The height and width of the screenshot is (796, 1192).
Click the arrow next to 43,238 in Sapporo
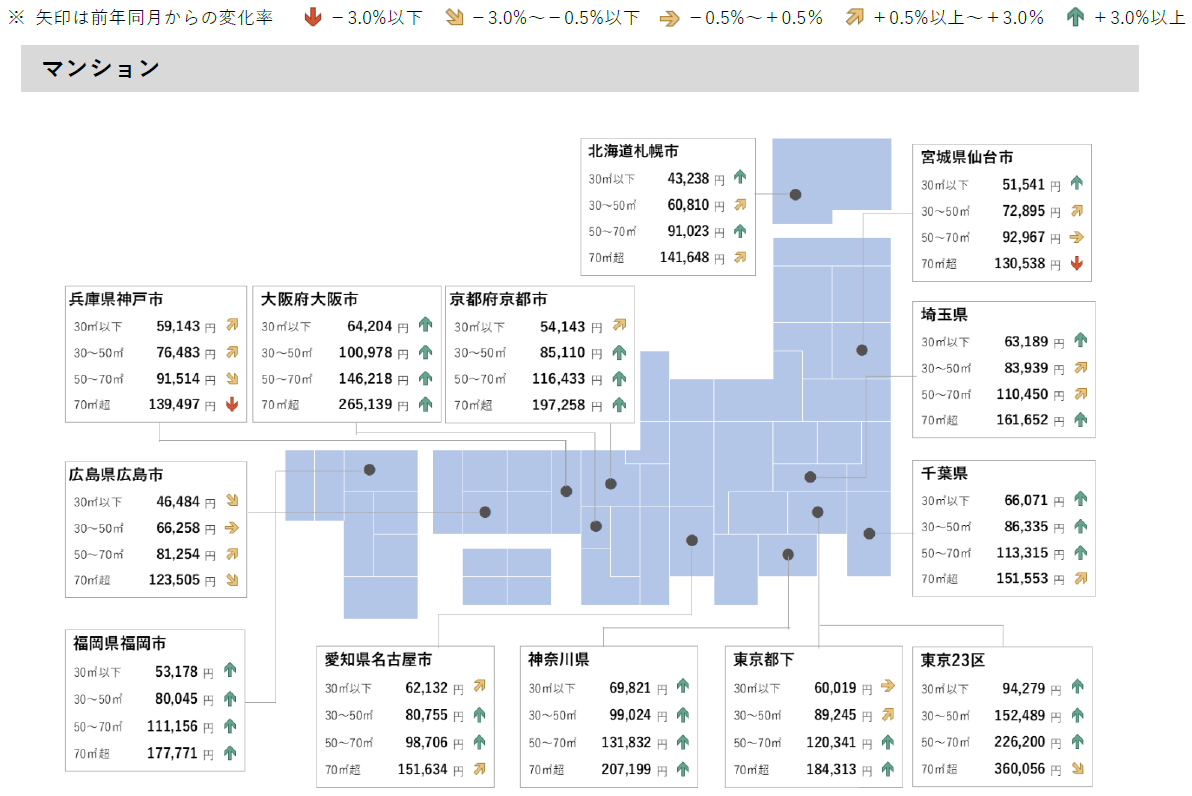coord(740,178)
